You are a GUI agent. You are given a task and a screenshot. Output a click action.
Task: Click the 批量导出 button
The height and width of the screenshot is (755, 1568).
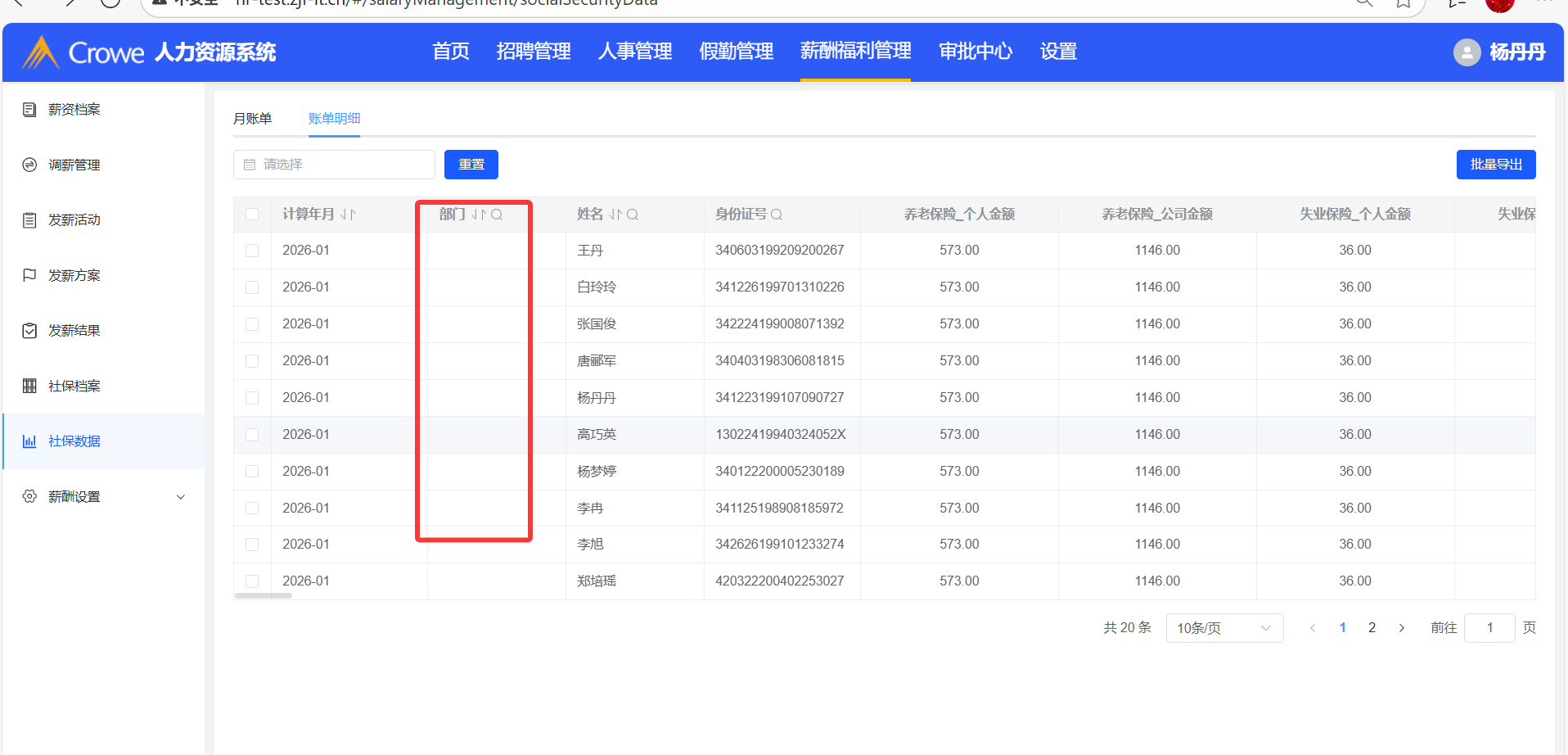(x=1495, y=165)
